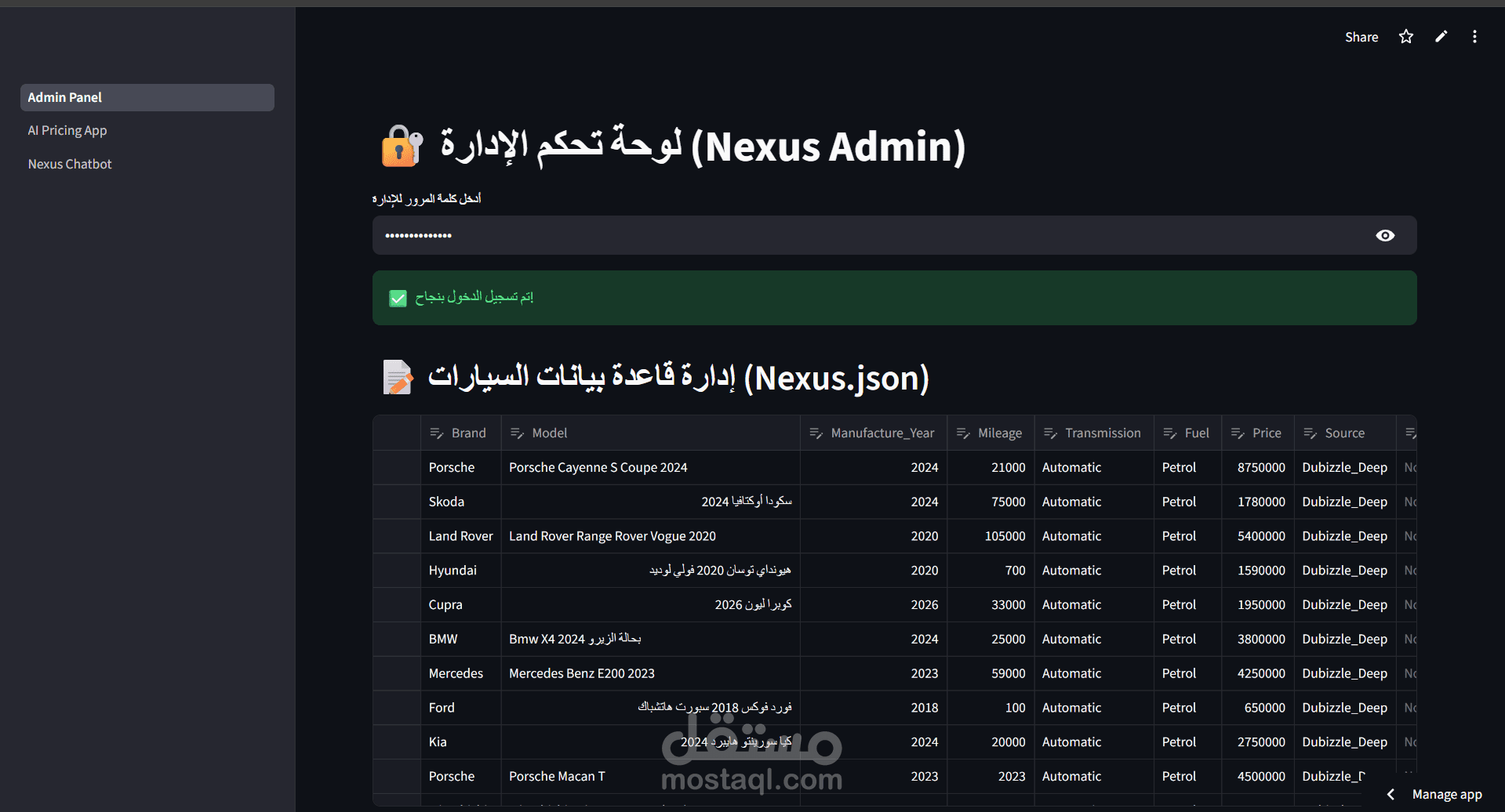This screenshot has width=1505, height=812.
Task: Select the row checkbox cell for Hyundai
Action: (x=397, y=571)
